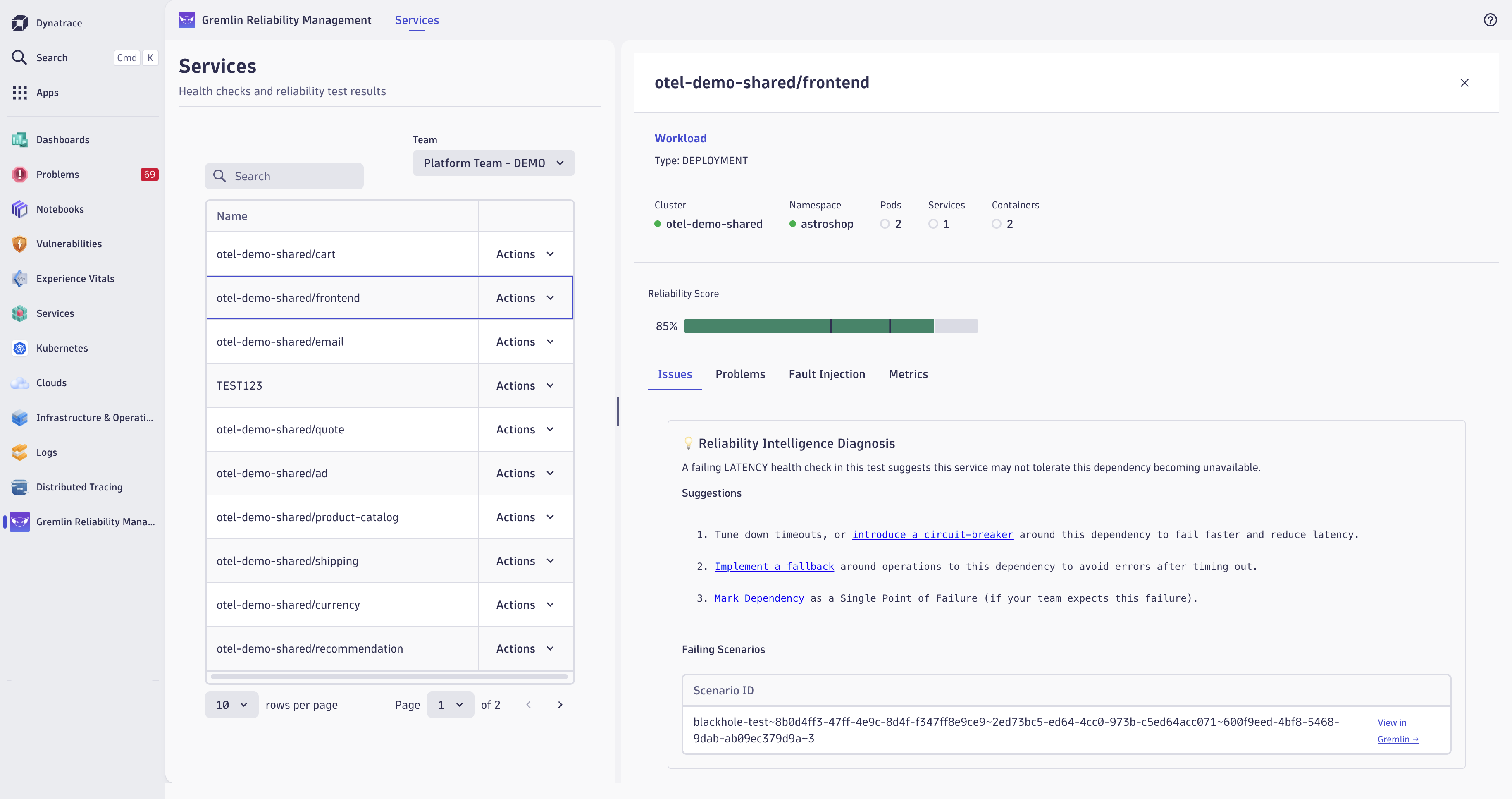
Task: Go to previous page arrow
Action: (x=528, y=704)
